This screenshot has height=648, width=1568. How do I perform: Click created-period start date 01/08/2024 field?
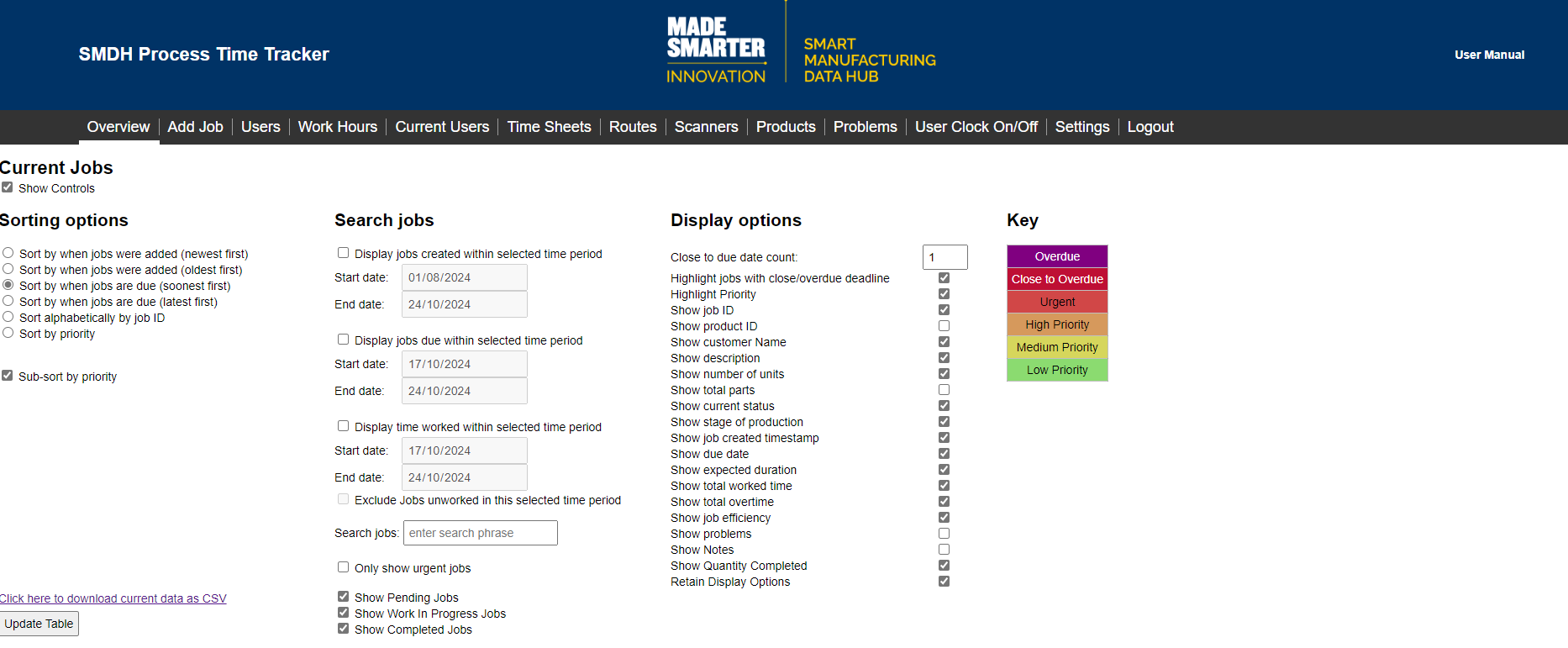click(x=465, y=277)
